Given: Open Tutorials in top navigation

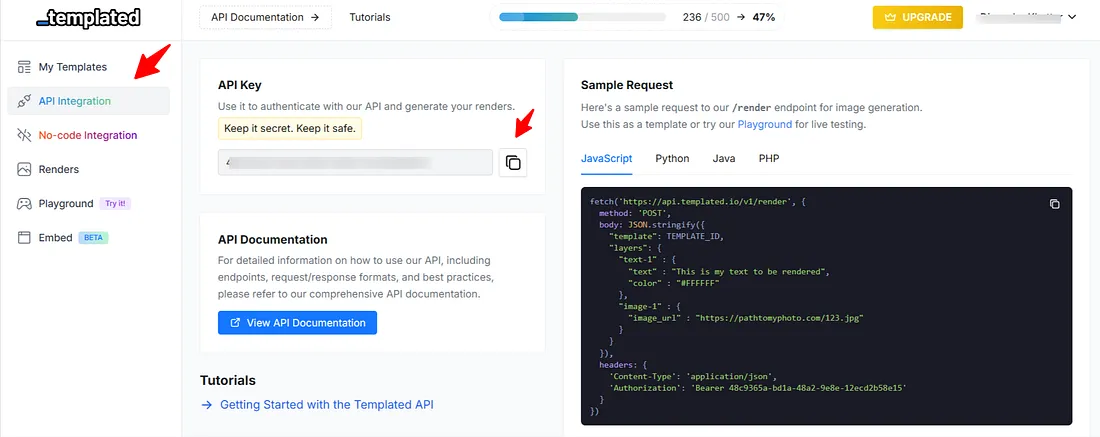Looking at the screenshot, I should pyautogui.click(x=370, y=18).
